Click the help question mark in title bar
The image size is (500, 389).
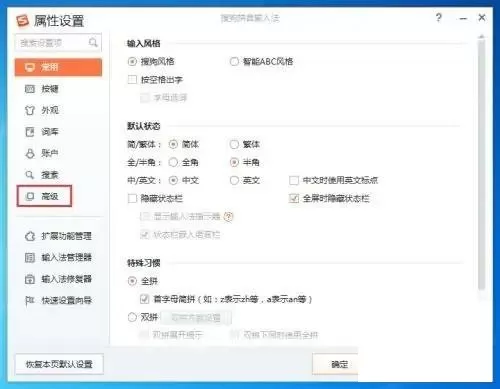pyautogui.click(x=439, y=18)
